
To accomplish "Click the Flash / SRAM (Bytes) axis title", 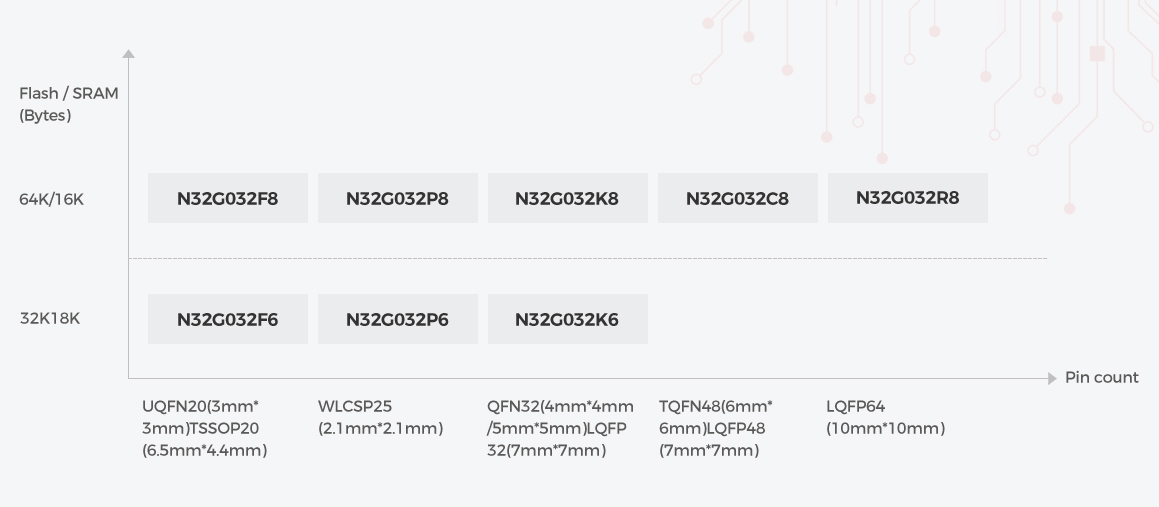I will [x=68, y=104].
